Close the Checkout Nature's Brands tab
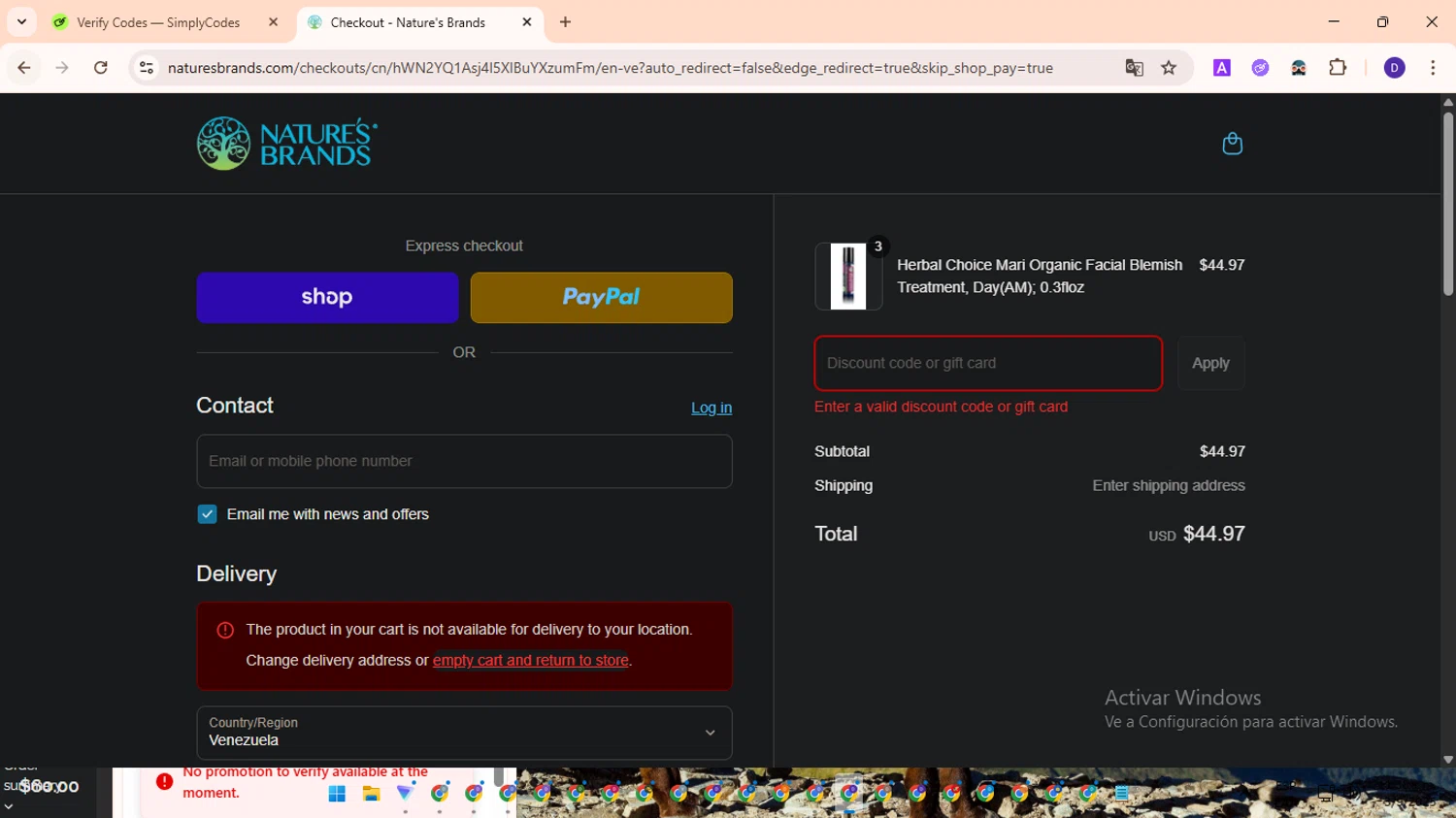 point(527,22)
